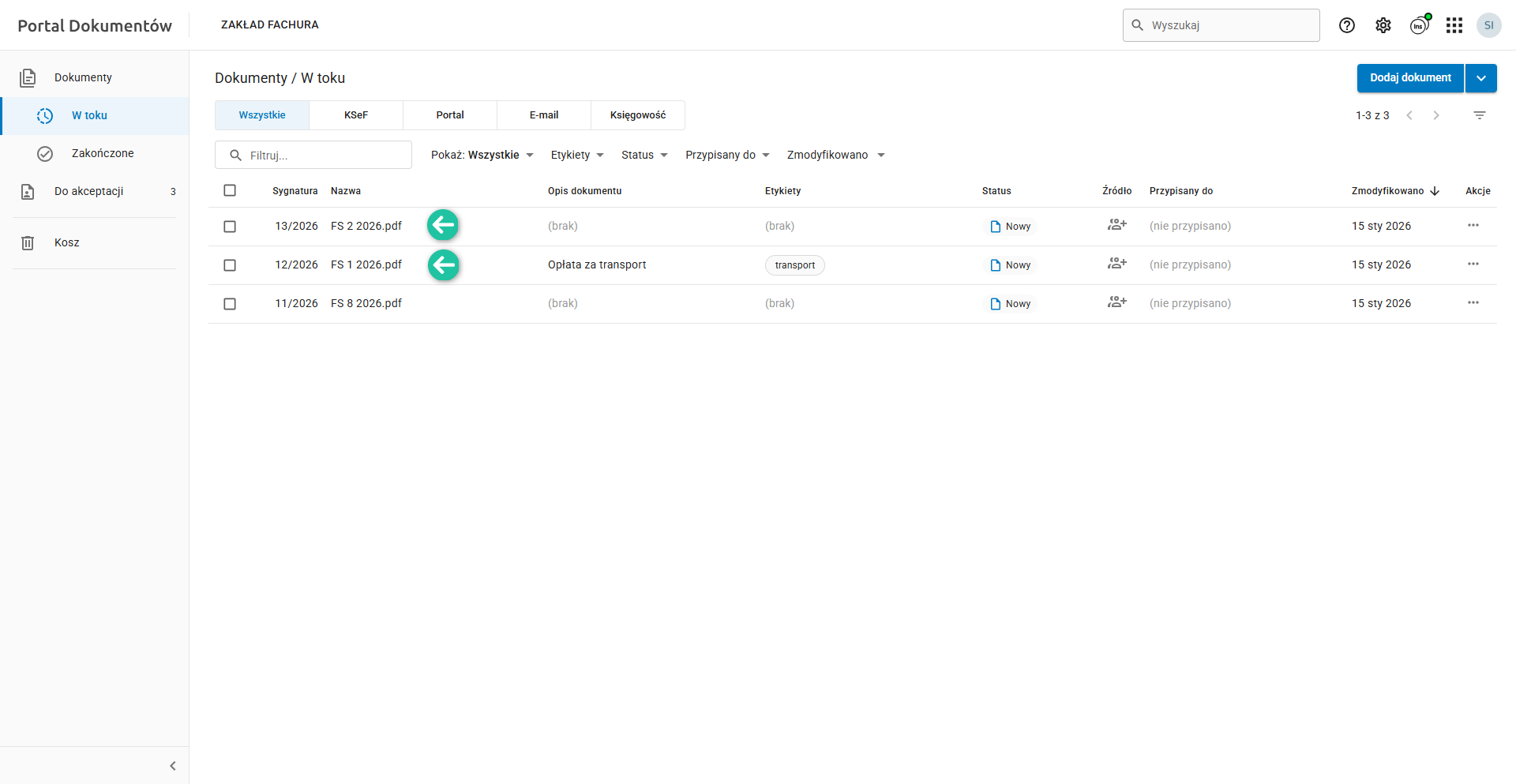Click the Filtruj input field
This screenshot has width=1516, height=784.
[x=324, y=156]
